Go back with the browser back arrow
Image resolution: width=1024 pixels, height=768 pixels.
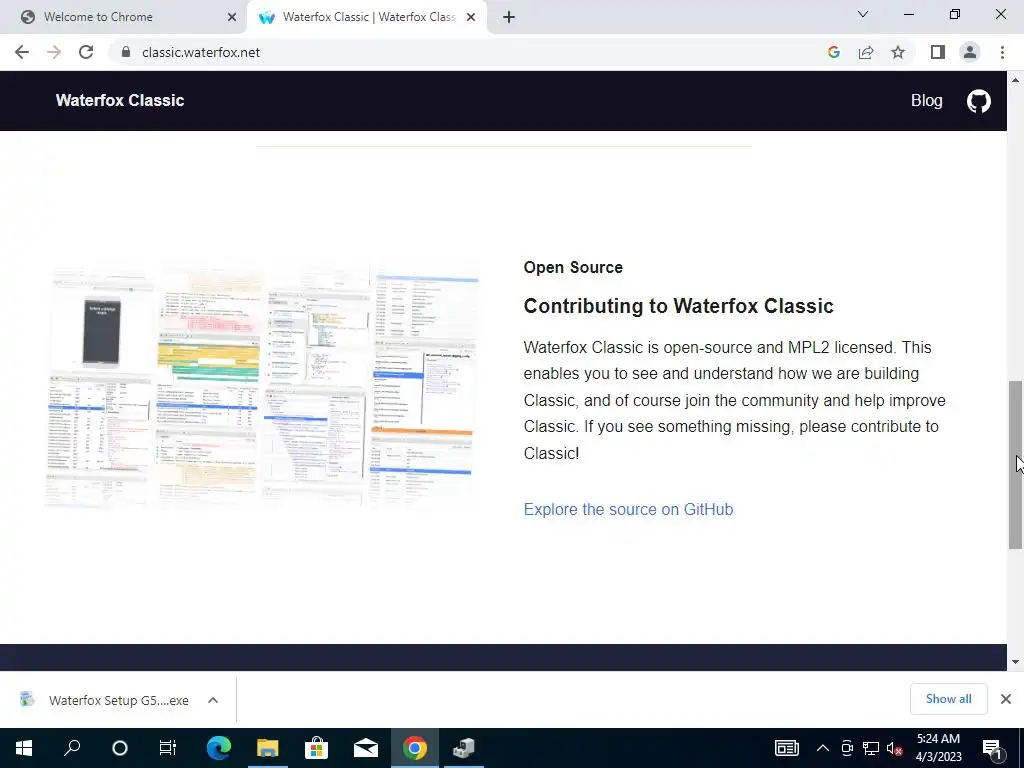click(22, 52)
